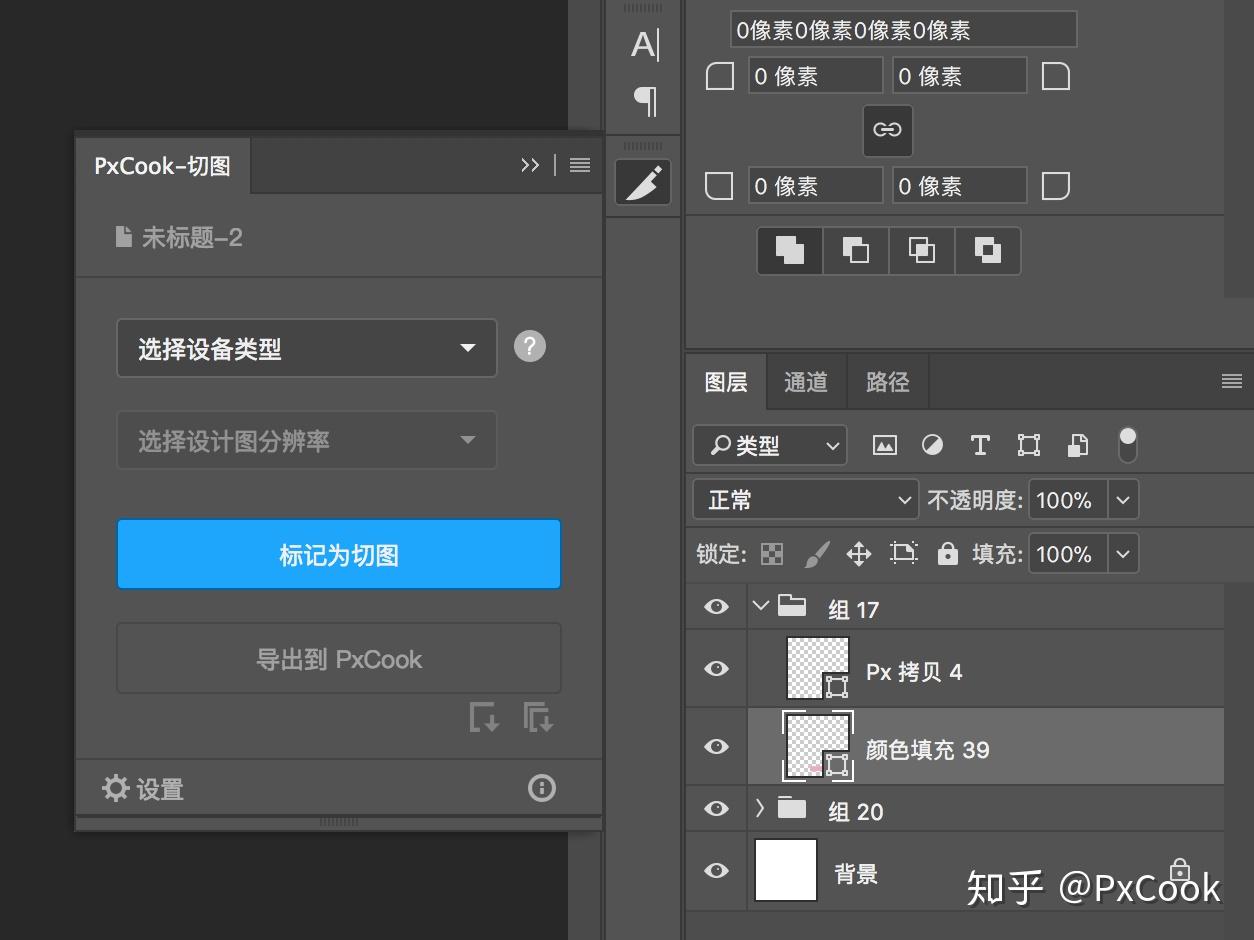Click the filter for text layers icon

(979, 445)
